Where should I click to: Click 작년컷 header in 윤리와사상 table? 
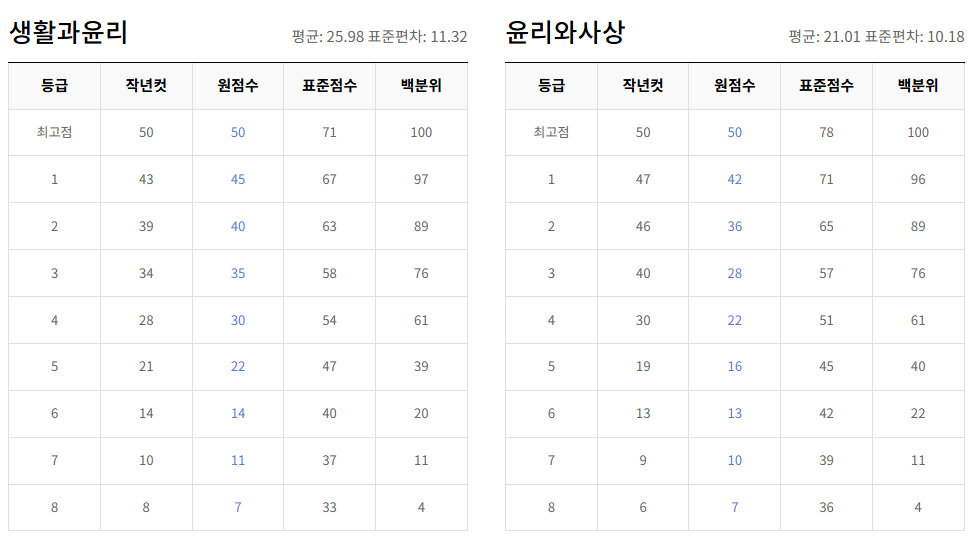tap(643, 85)
